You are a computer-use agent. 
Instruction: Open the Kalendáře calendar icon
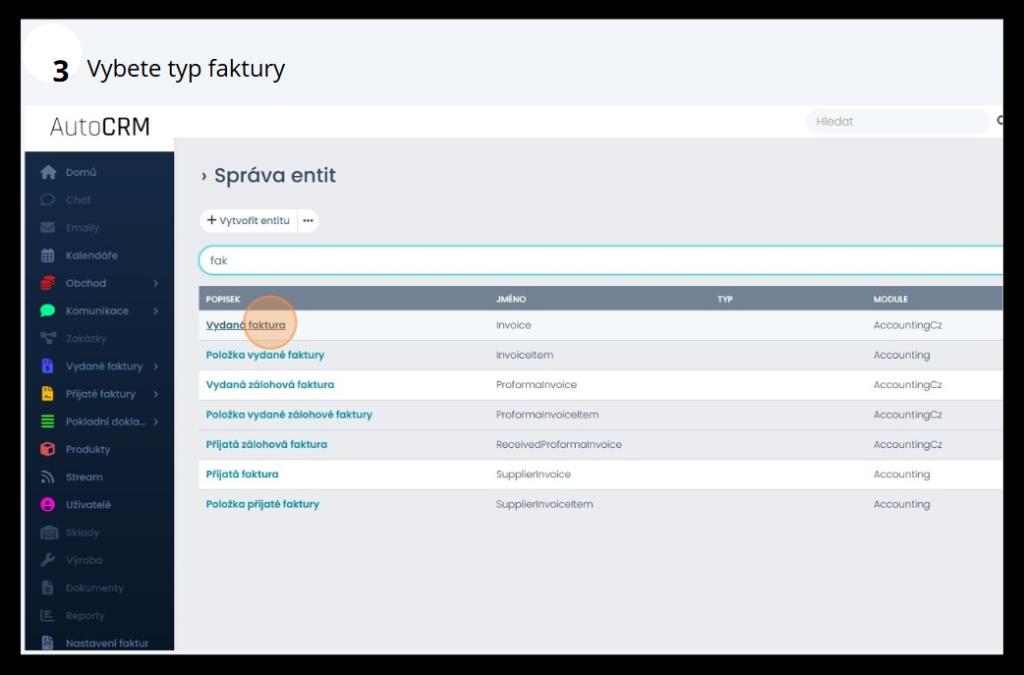pyautogui.click(x=48, y=255)
